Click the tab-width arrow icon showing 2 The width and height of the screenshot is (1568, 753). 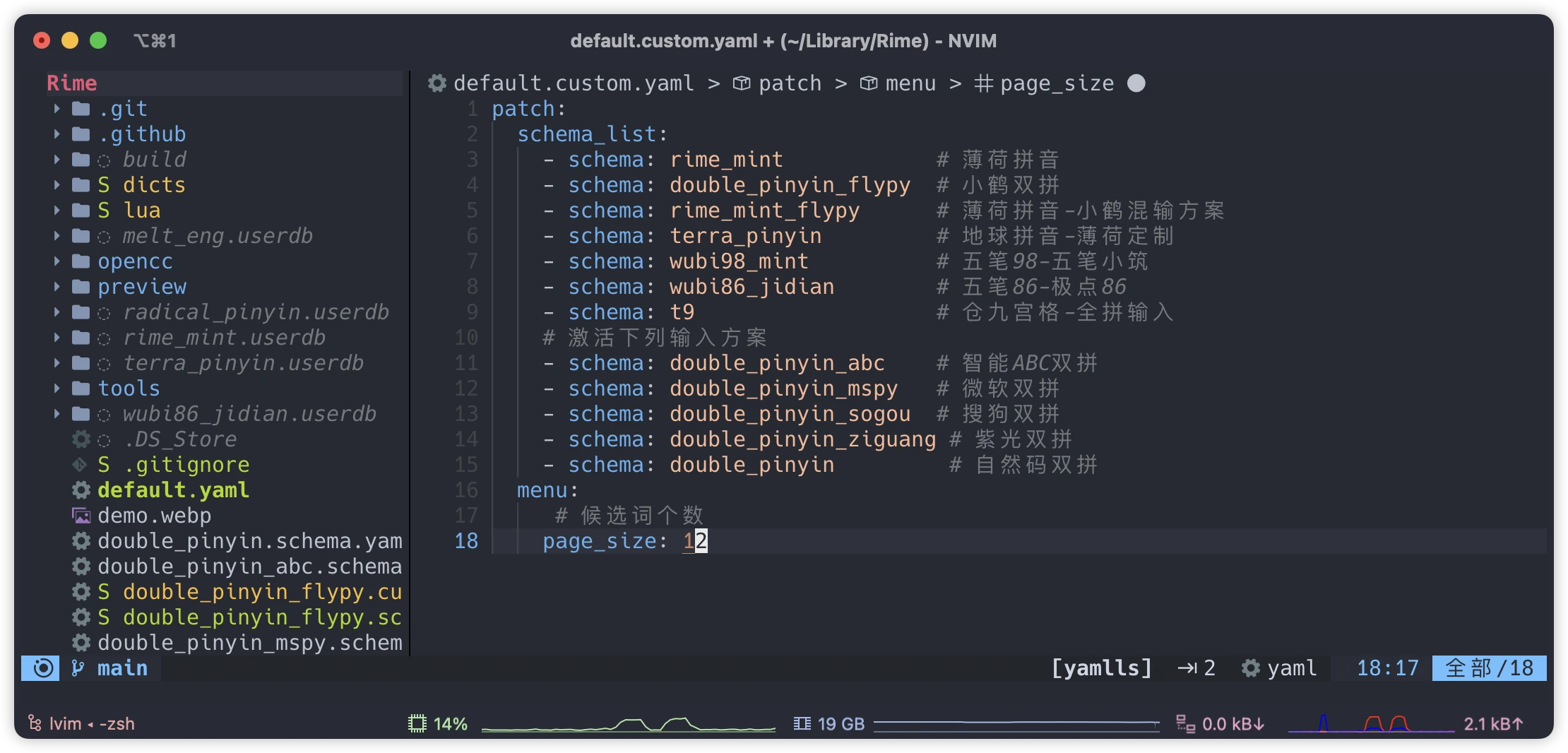(1187, 668)
